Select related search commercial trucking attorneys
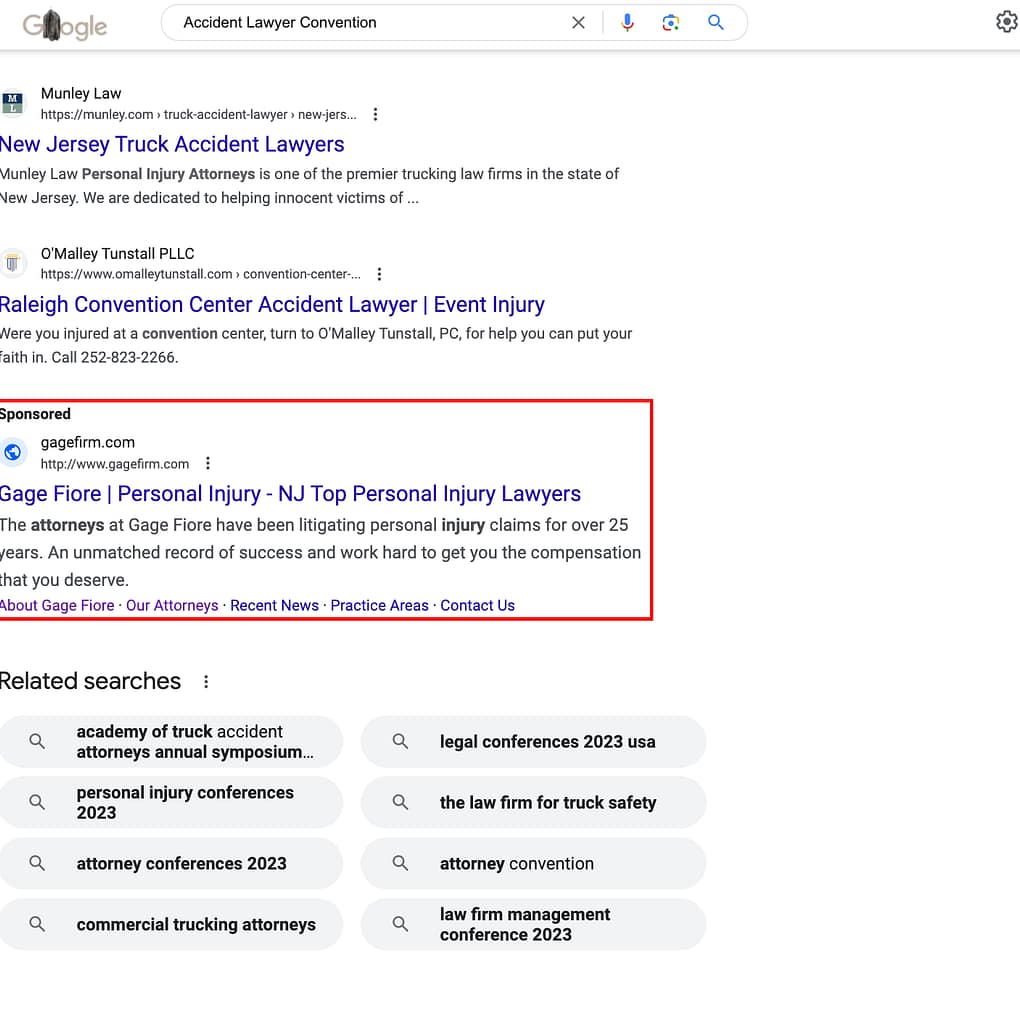 170,924
